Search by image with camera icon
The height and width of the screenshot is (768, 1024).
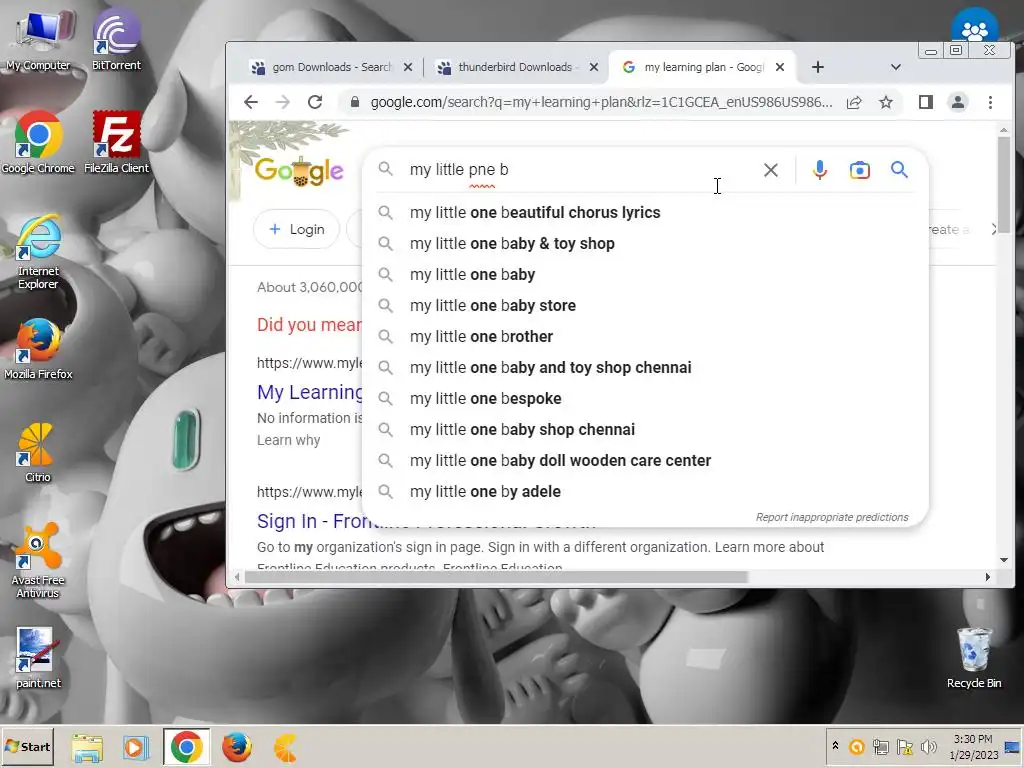(859, 170)
